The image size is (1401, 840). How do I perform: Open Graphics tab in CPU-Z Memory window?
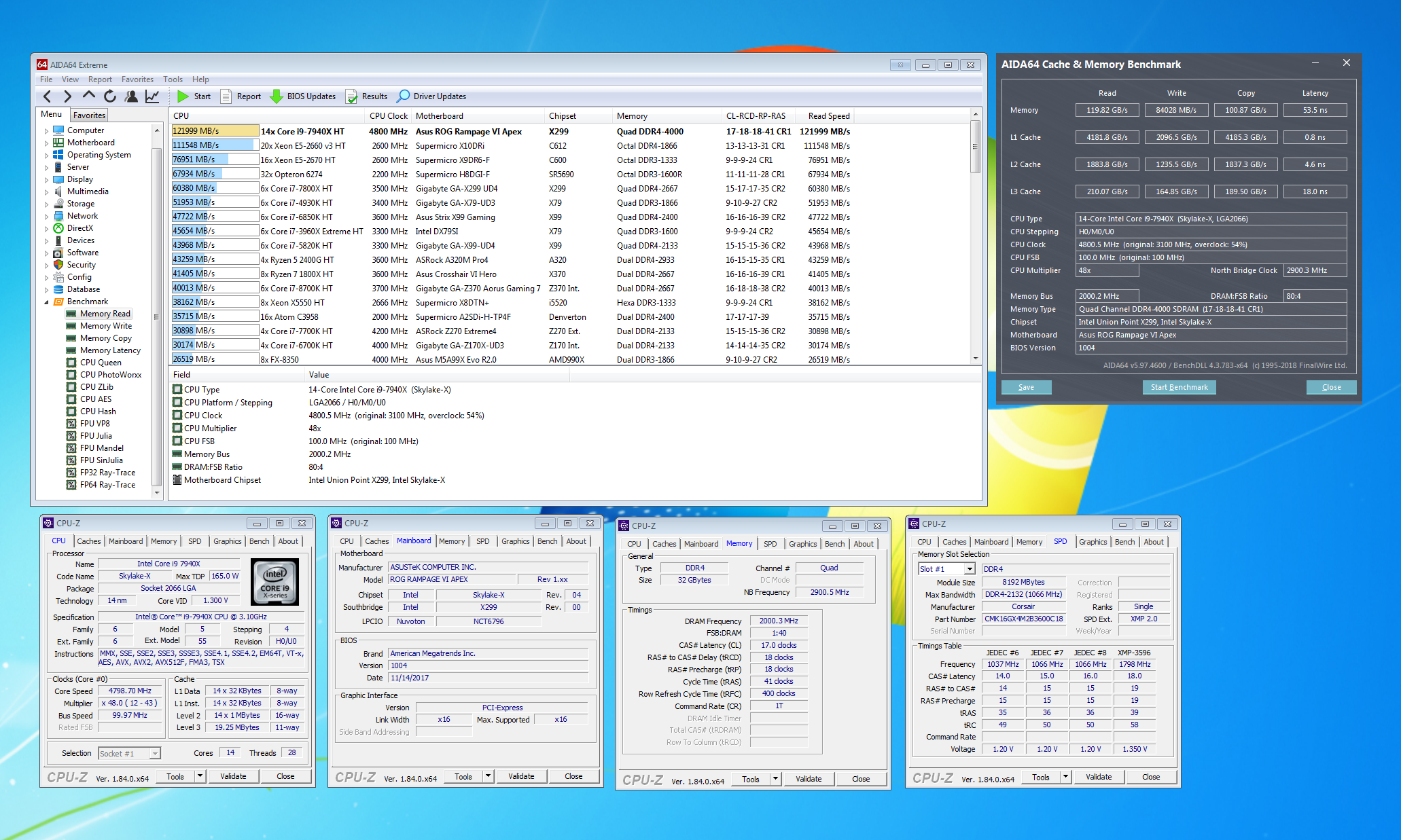tap(802, 544)
